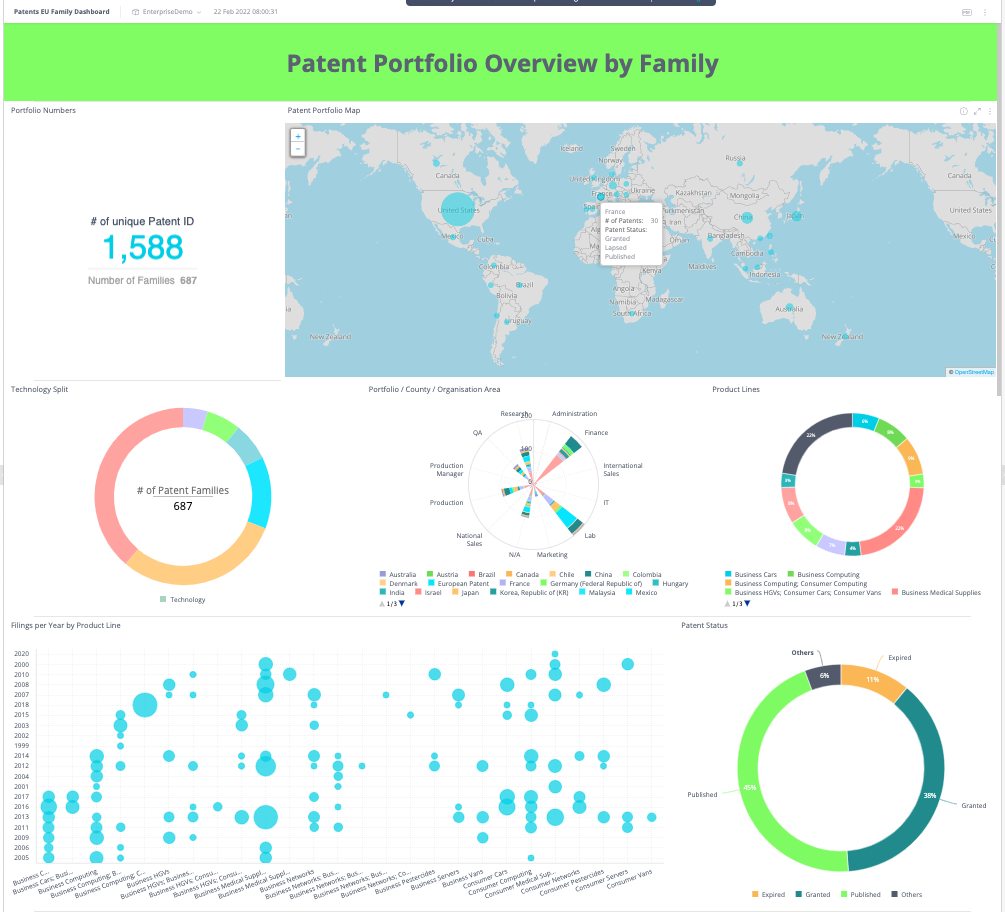Toggle Israel in the country legend
The height and width of the screenshot is (912, 1005).
[429, 592]
